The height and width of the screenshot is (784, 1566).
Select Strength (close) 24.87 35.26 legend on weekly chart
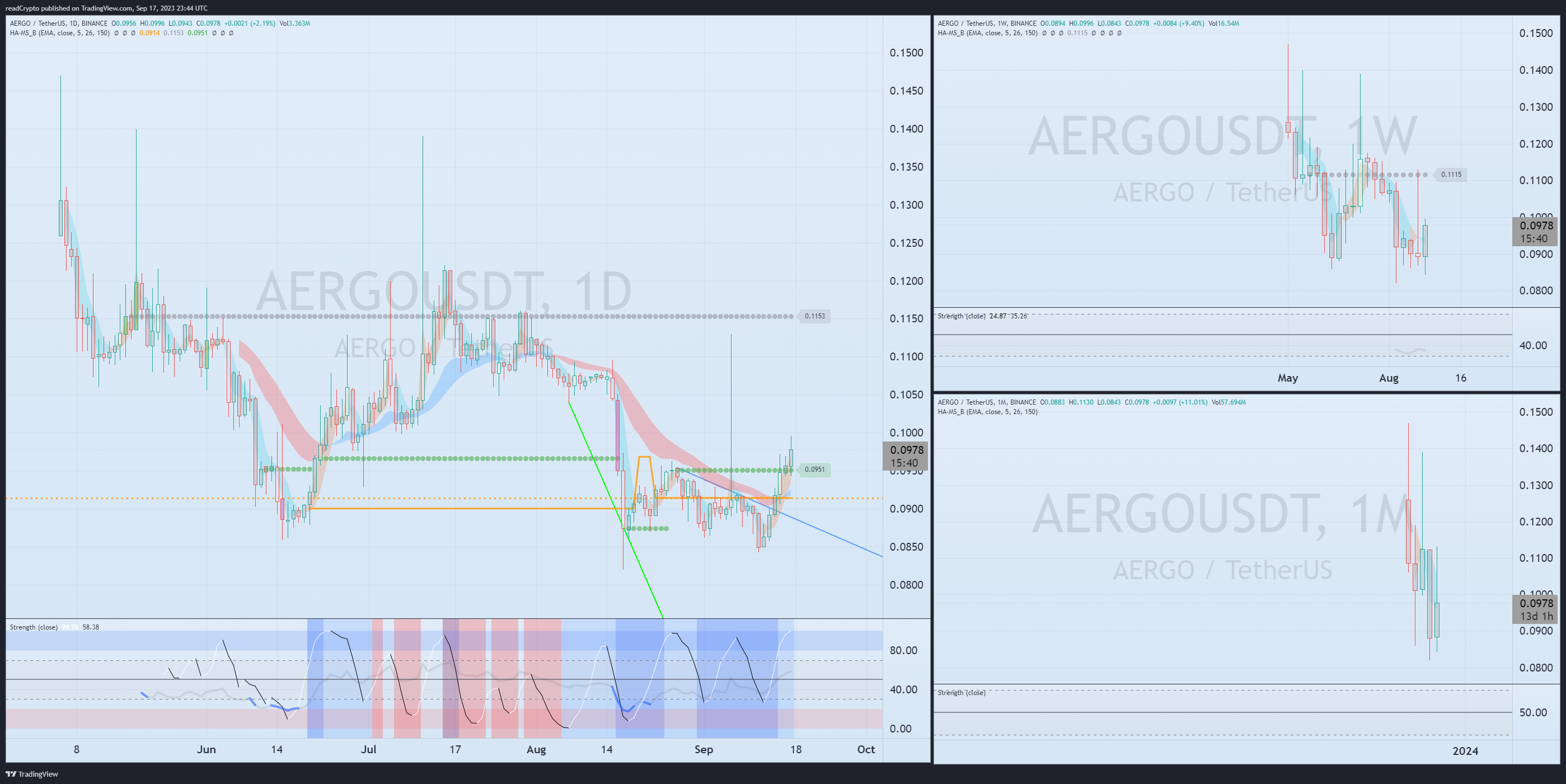[x=982, y=316]
